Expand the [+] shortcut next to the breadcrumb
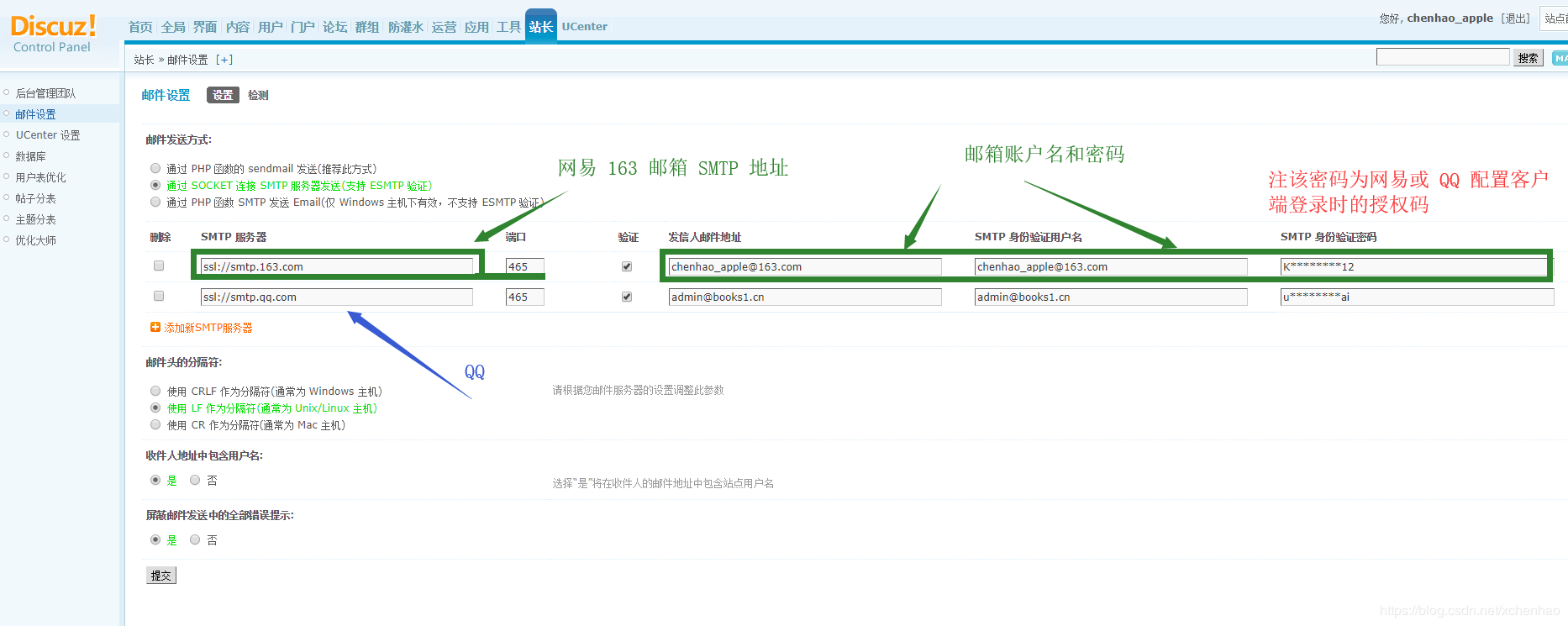This screenshot has width=1568, height=626. click(x=224, y=60)
